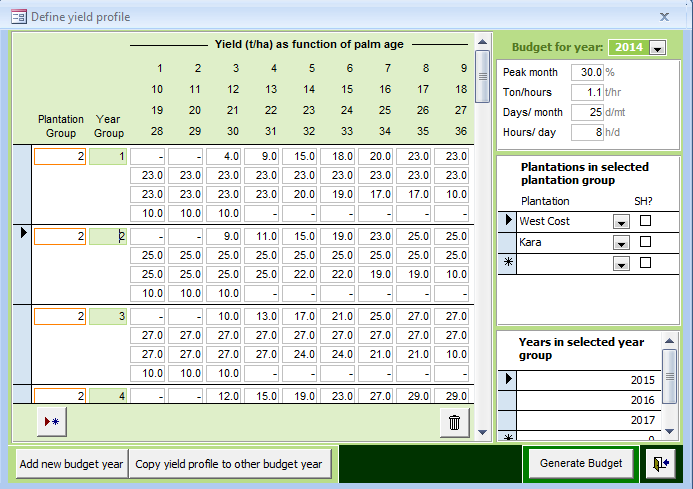Viewport: 693px width, 489px height.
Task: Click the 21.0 age-6 cell in Year Group 3
Action: (338, 317)
